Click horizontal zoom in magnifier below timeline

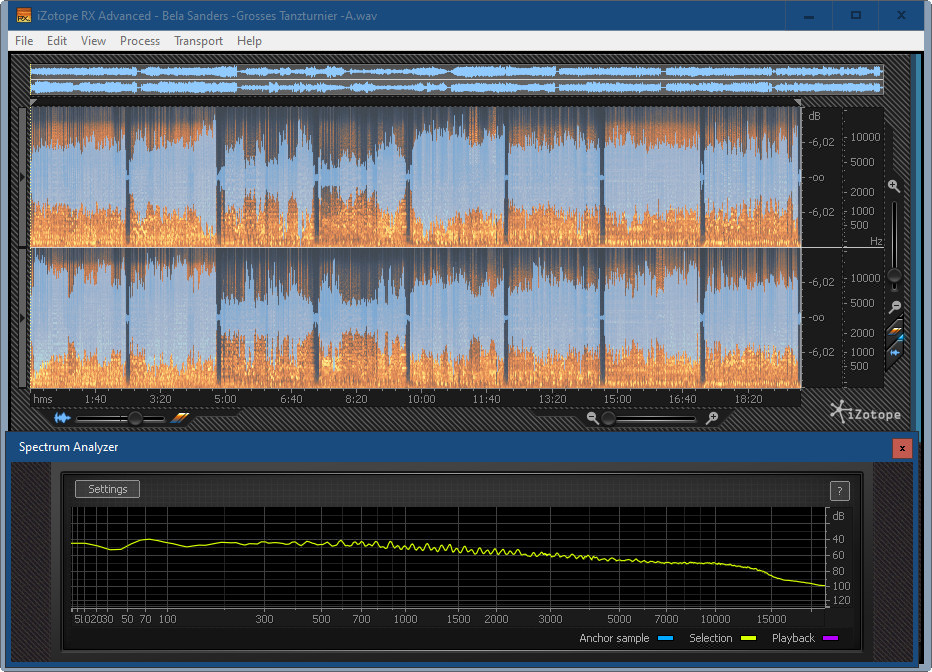pyautogui.click(x=712, y=418)
